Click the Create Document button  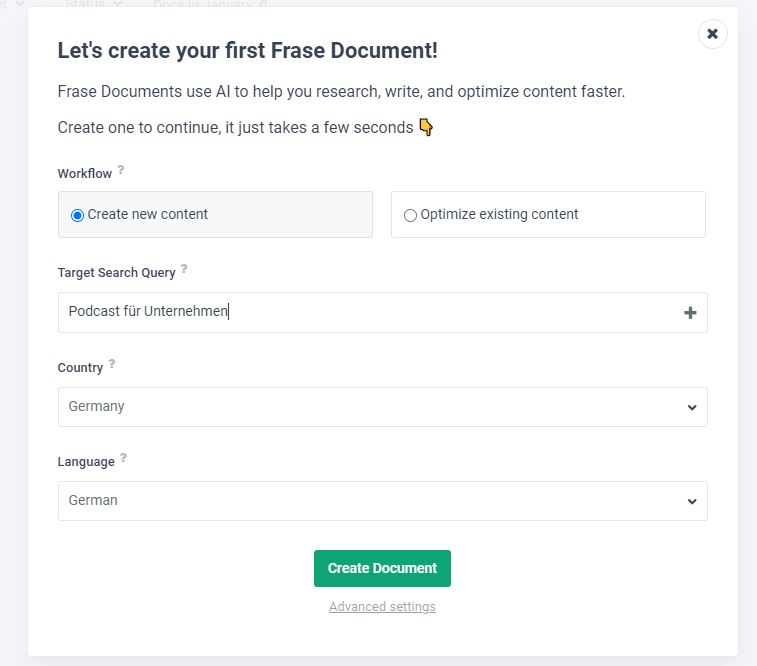point(382,569)
